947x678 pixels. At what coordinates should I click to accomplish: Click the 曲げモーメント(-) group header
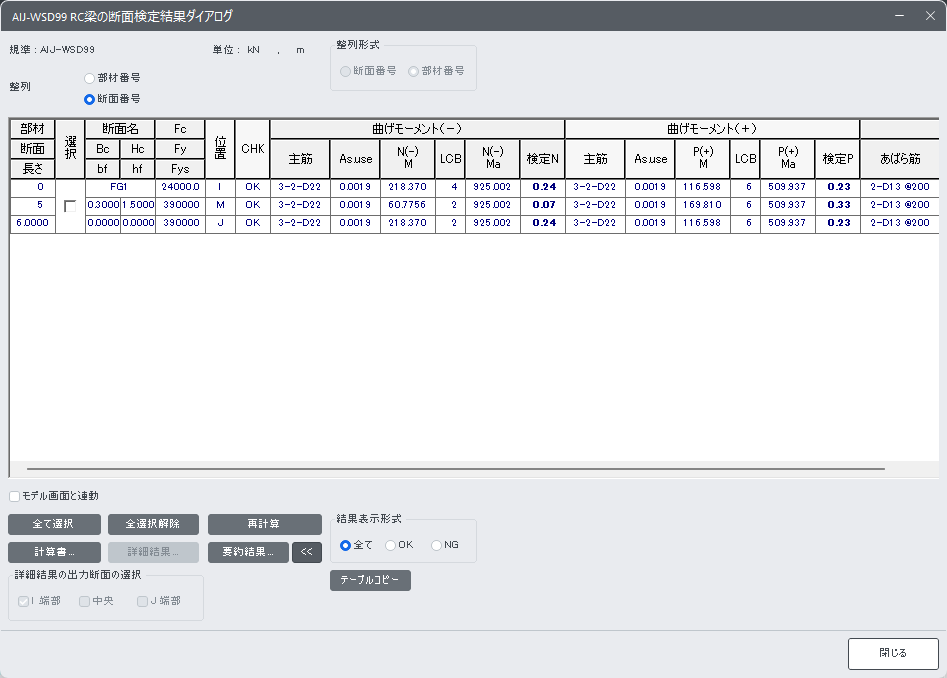click(x=417, y=129)
